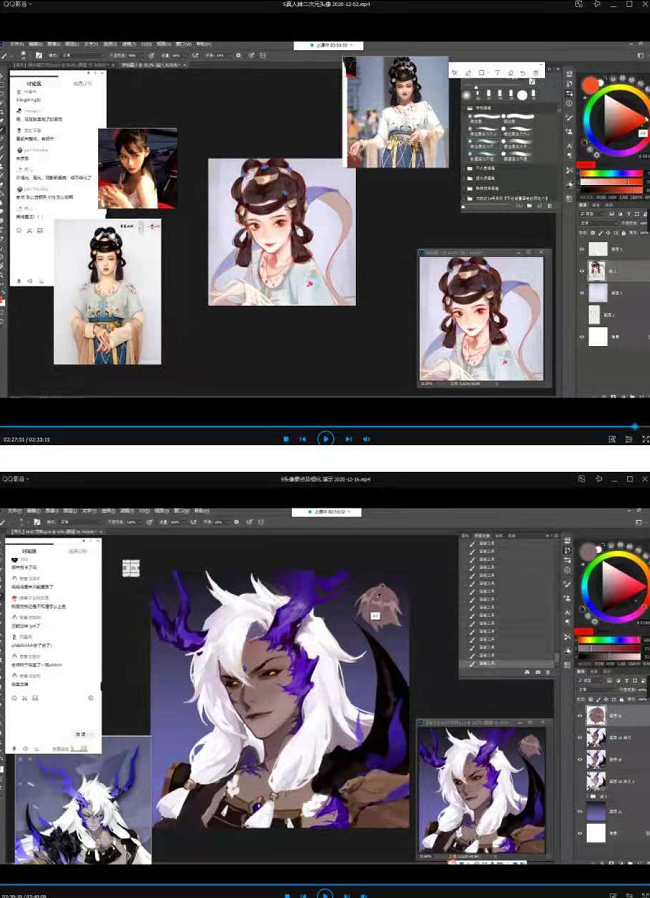Viewport: 650px width, 898px height.
Task: Open layer blend mode dropdown in hanfu-girl recording
Action: pos(599,223)
